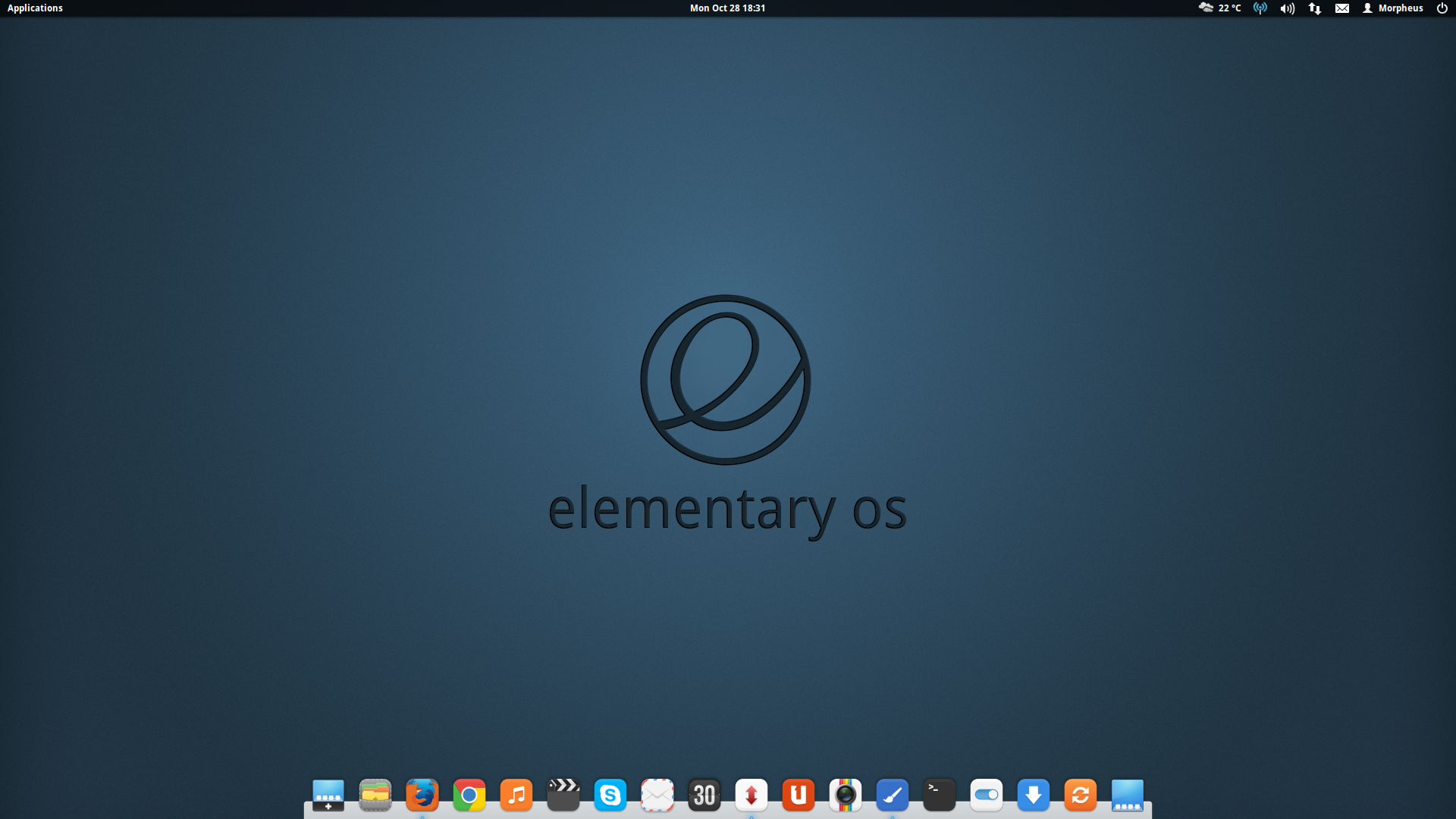Screen dimensions: 1456x819
Task: Launch the blue paintbrush app
Action: (x=893, y=795)
